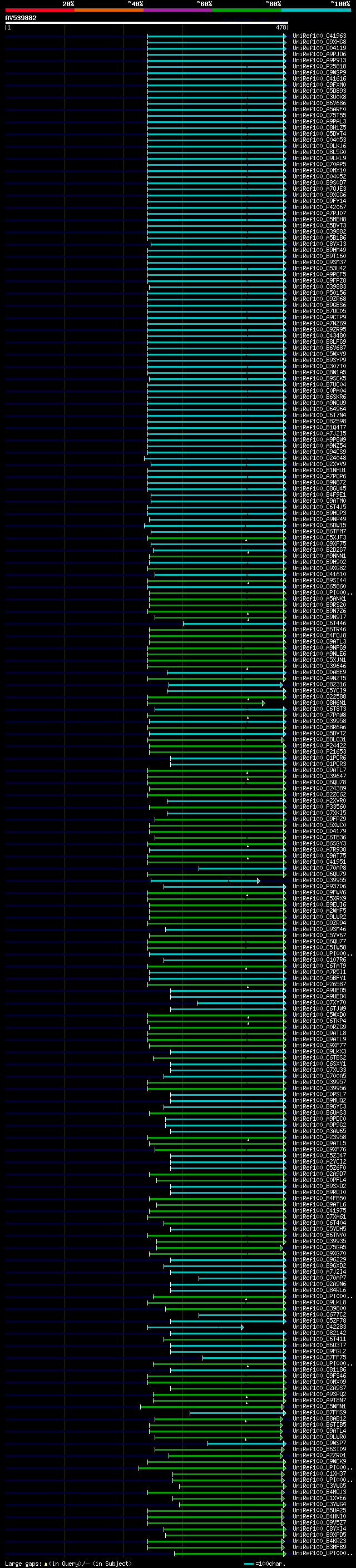The image size is (356, 1568).
Task: Select label UniRef100_Q0MX10
Action: pos(319,170)
